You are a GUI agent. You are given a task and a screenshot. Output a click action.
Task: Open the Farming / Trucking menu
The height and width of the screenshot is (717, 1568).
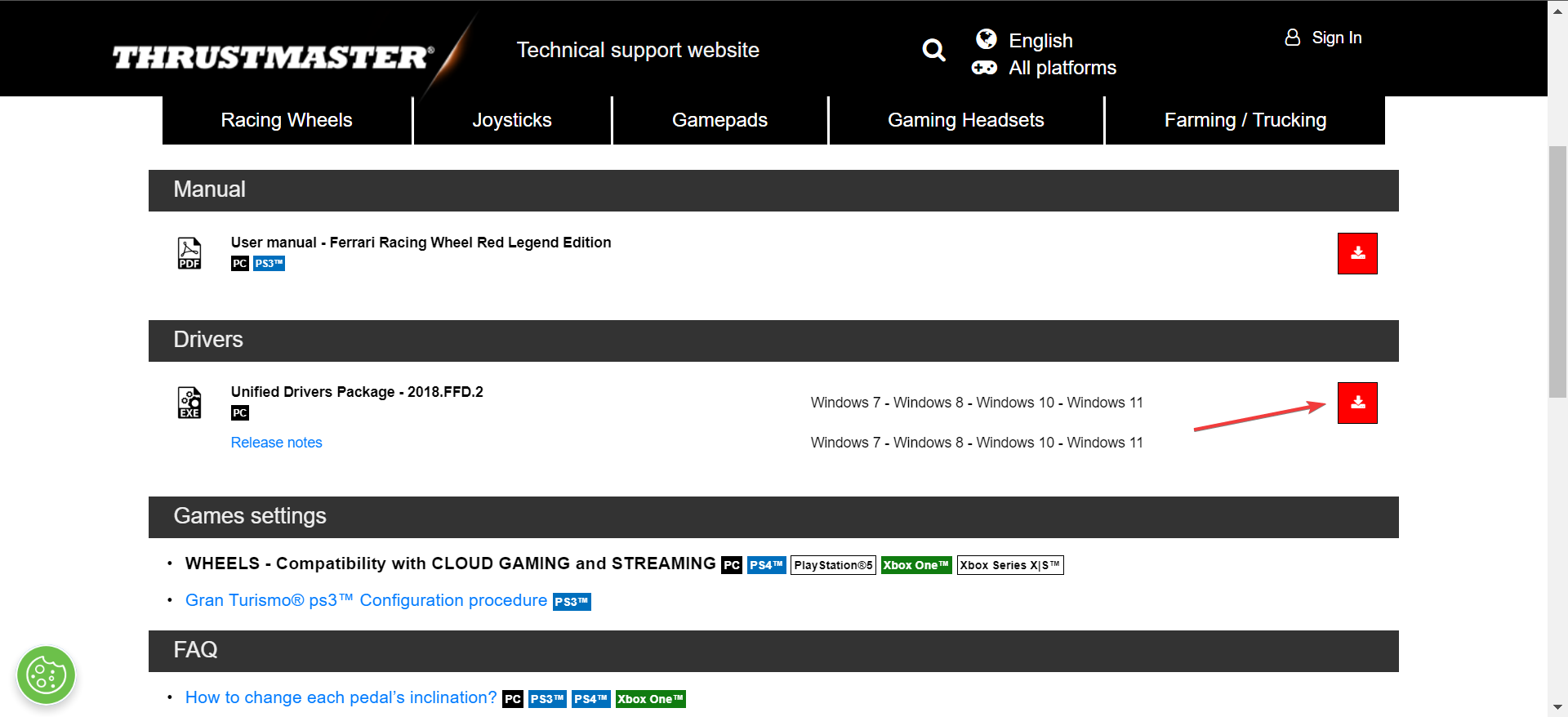coord(1245,120)
